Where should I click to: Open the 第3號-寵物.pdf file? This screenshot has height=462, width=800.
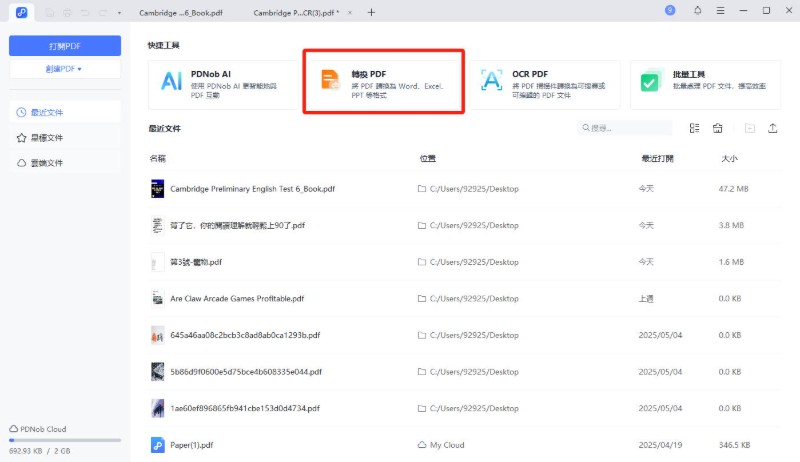point(196,262)
